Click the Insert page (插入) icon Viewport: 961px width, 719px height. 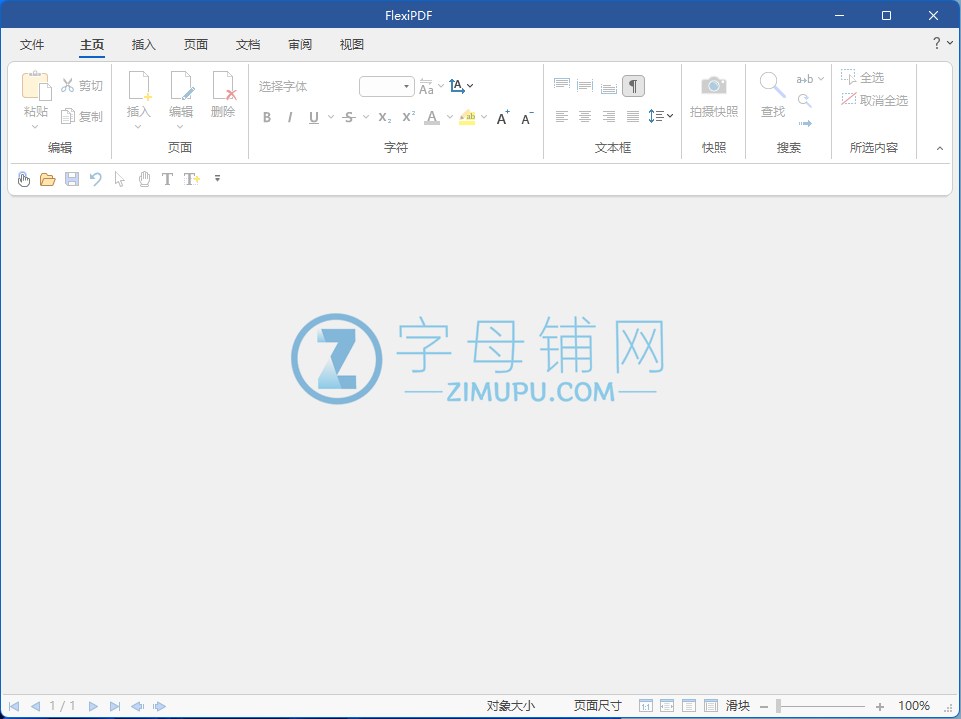[139, 85]
